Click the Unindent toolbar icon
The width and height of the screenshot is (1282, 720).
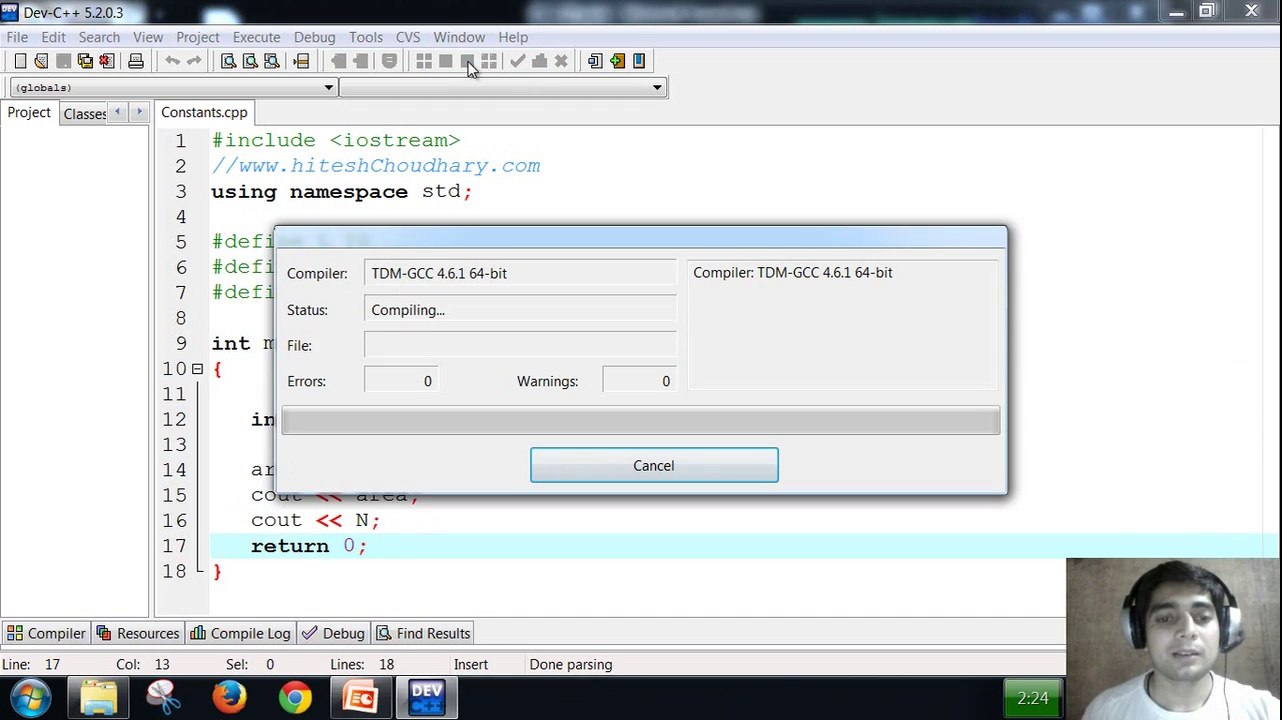(x=338, y=61)
